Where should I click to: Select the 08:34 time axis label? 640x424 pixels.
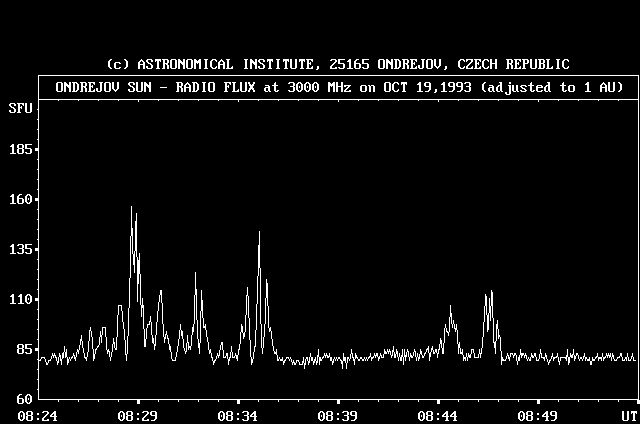click(238, 415)
